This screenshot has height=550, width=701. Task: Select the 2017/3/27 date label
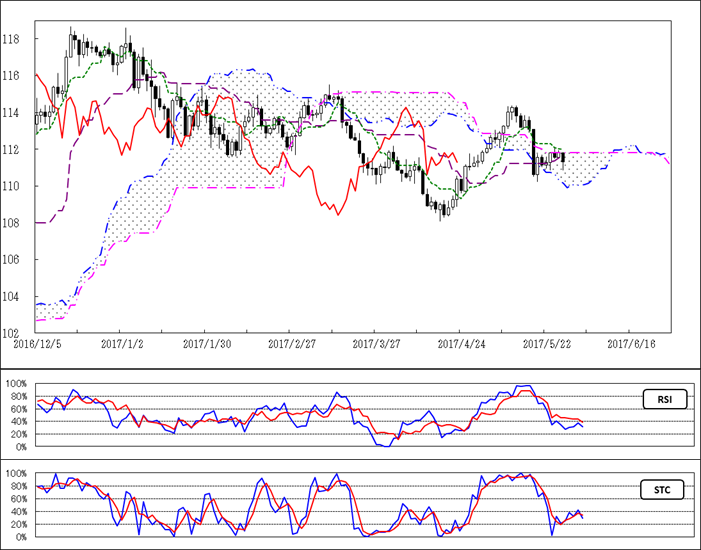(374, 342)
